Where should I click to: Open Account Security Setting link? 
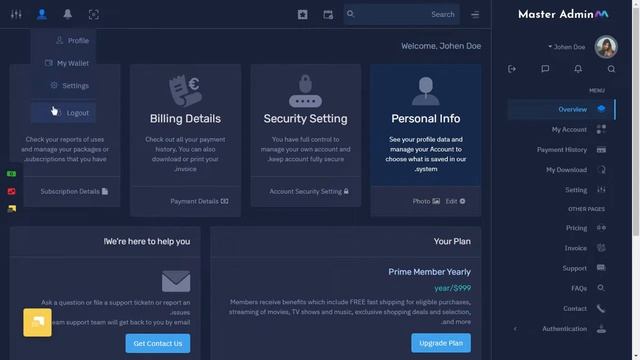(309, 191)
